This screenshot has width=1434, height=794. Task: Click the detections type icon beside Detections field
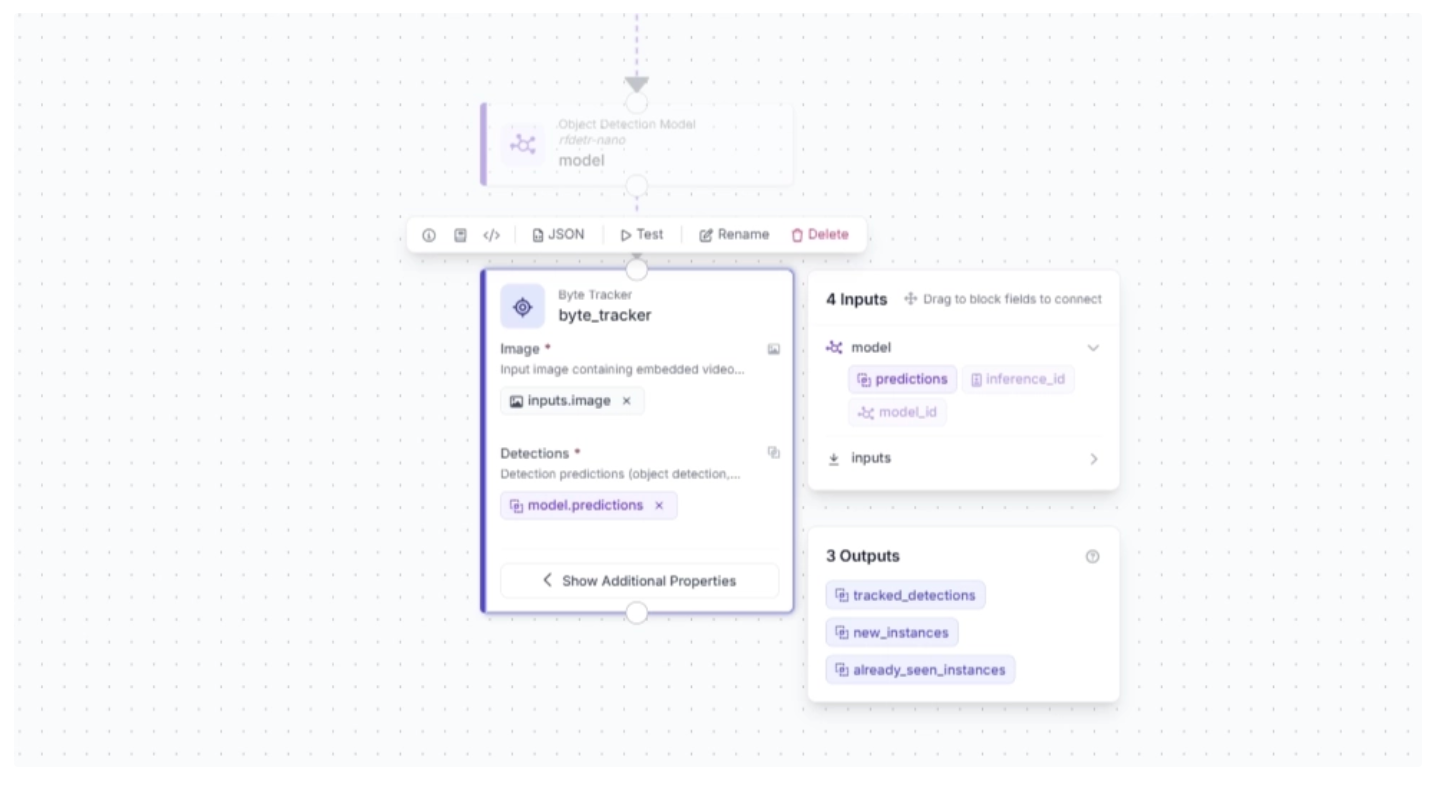pos(773,453)
